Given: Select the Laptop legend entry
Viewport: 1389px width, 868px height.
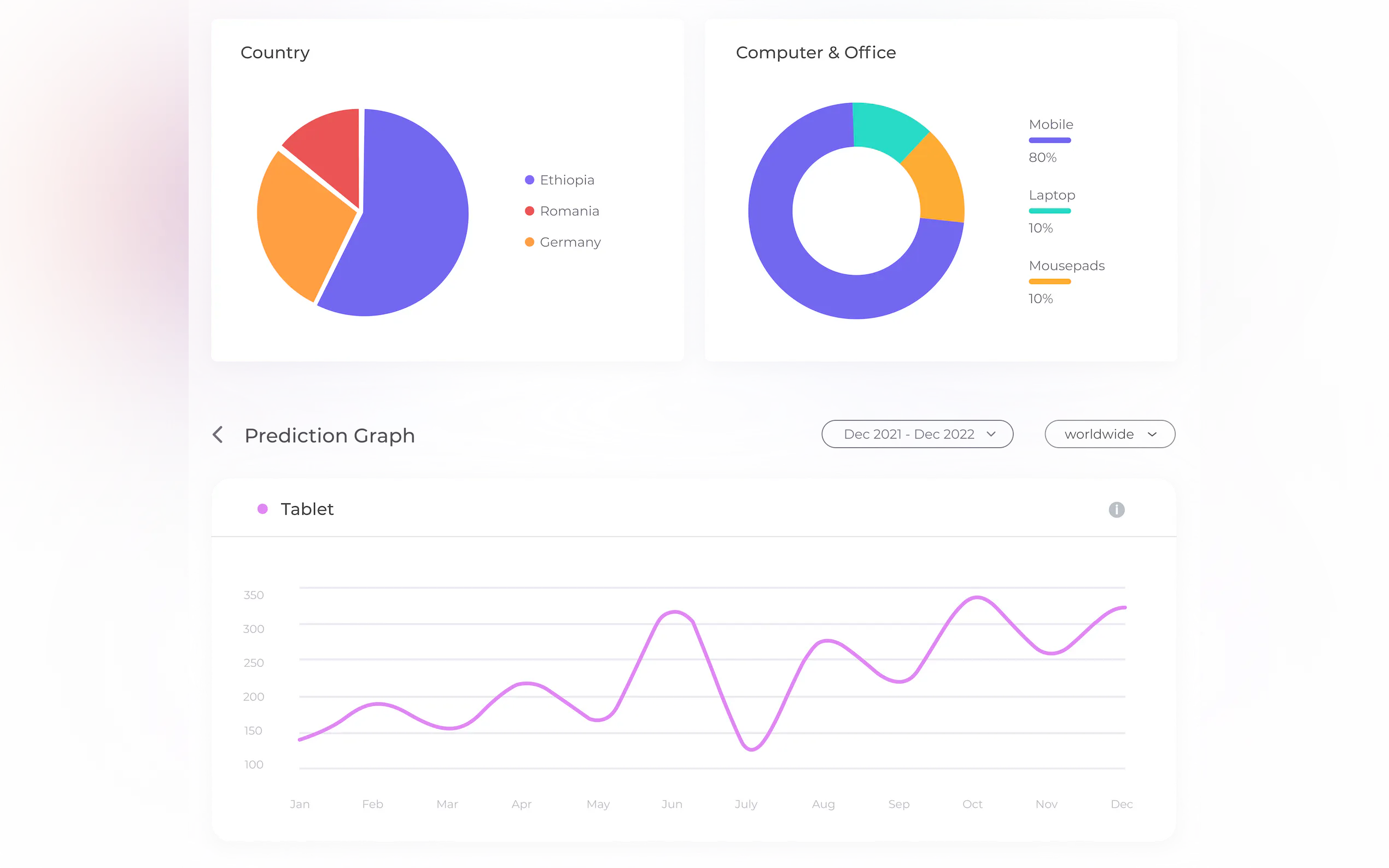Looking at the screenshot, I should 1052,195.
